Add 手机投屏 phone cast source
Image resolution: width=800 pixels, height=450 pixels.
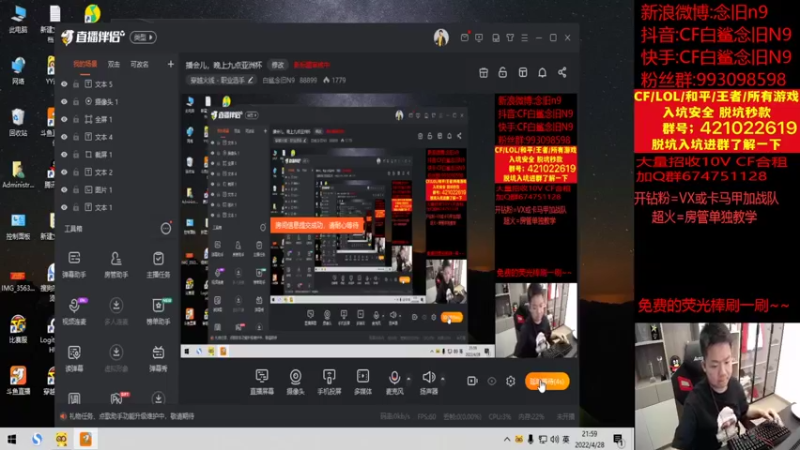pyautogui.click(x=329, y=382)
